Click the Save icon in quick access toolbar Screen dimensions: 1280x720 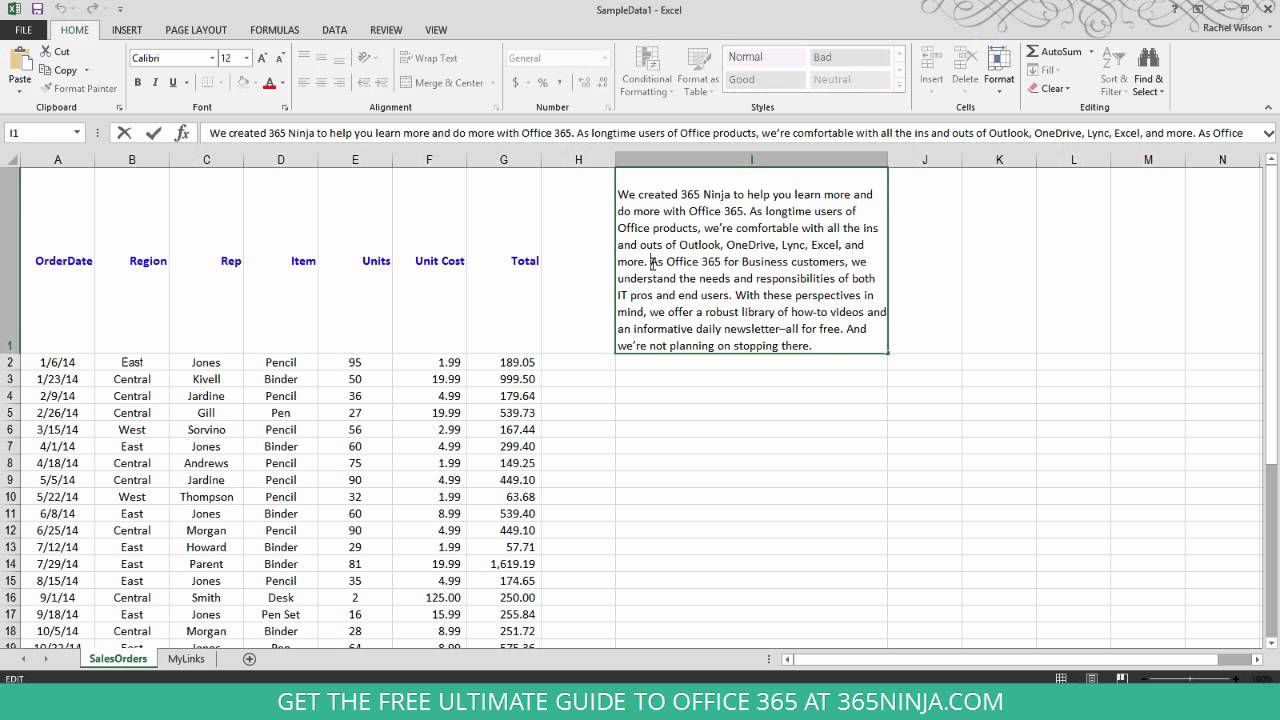[x=37, y=9]
